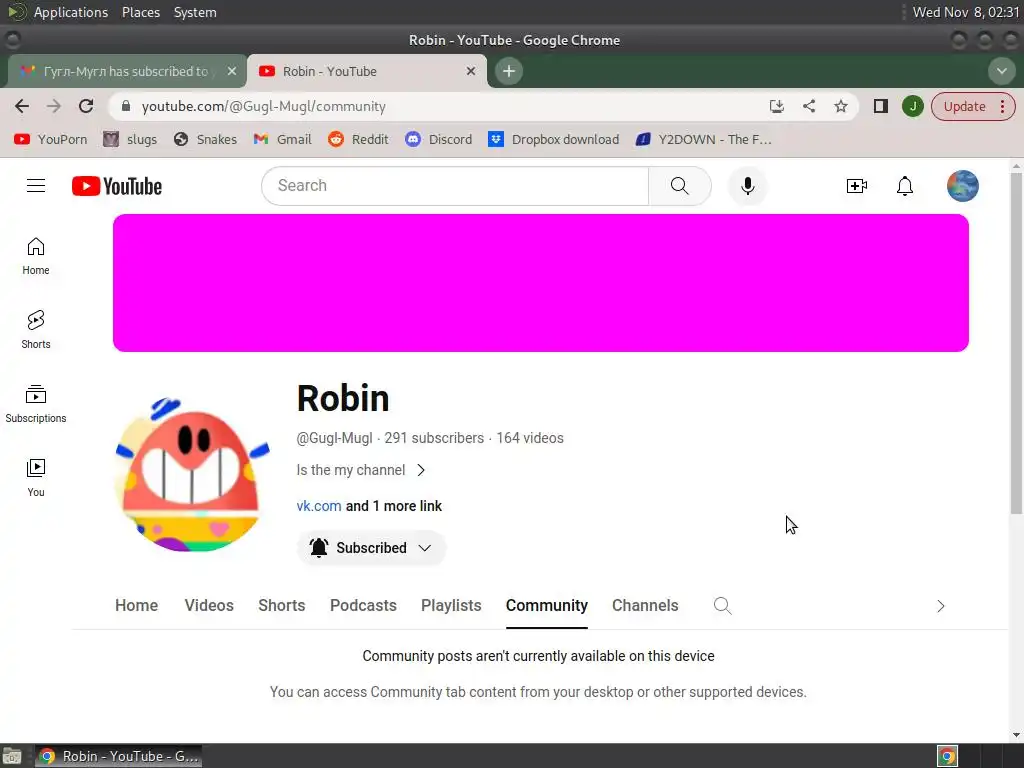
Task: Share this page via address bar icon
Action: click(x=808, y=106)
